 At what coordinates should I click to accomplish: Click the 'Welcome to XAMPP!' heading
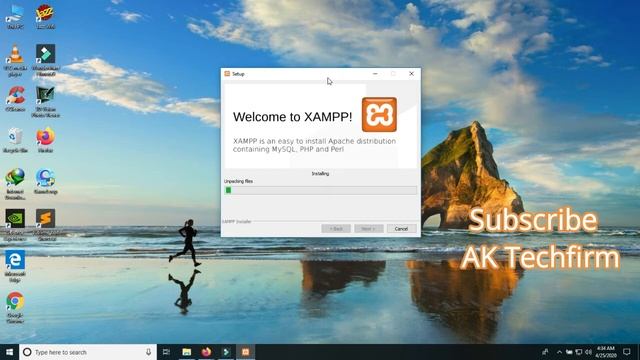(292, 117)
